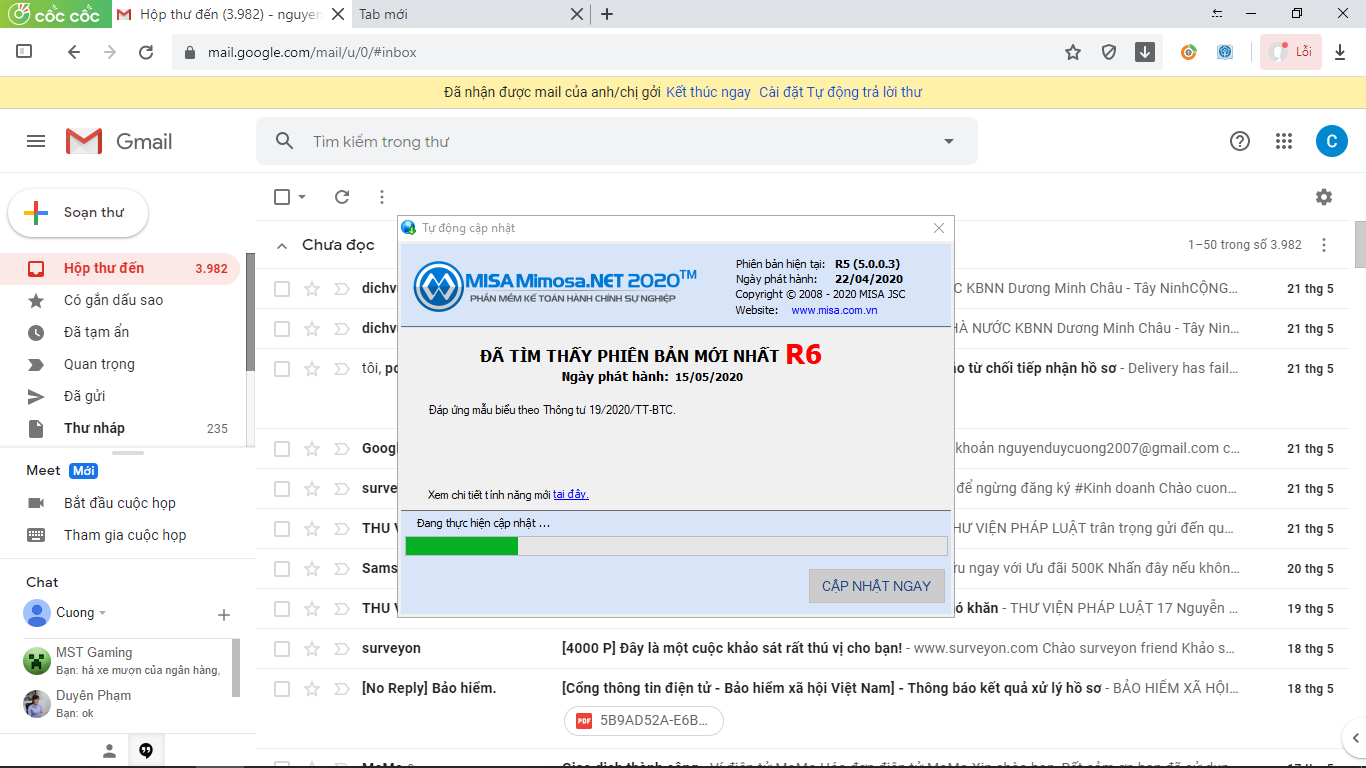Open the Google apps grid icon
The width and height of the screenshot is (1366, 768).
coord(1284,142)
